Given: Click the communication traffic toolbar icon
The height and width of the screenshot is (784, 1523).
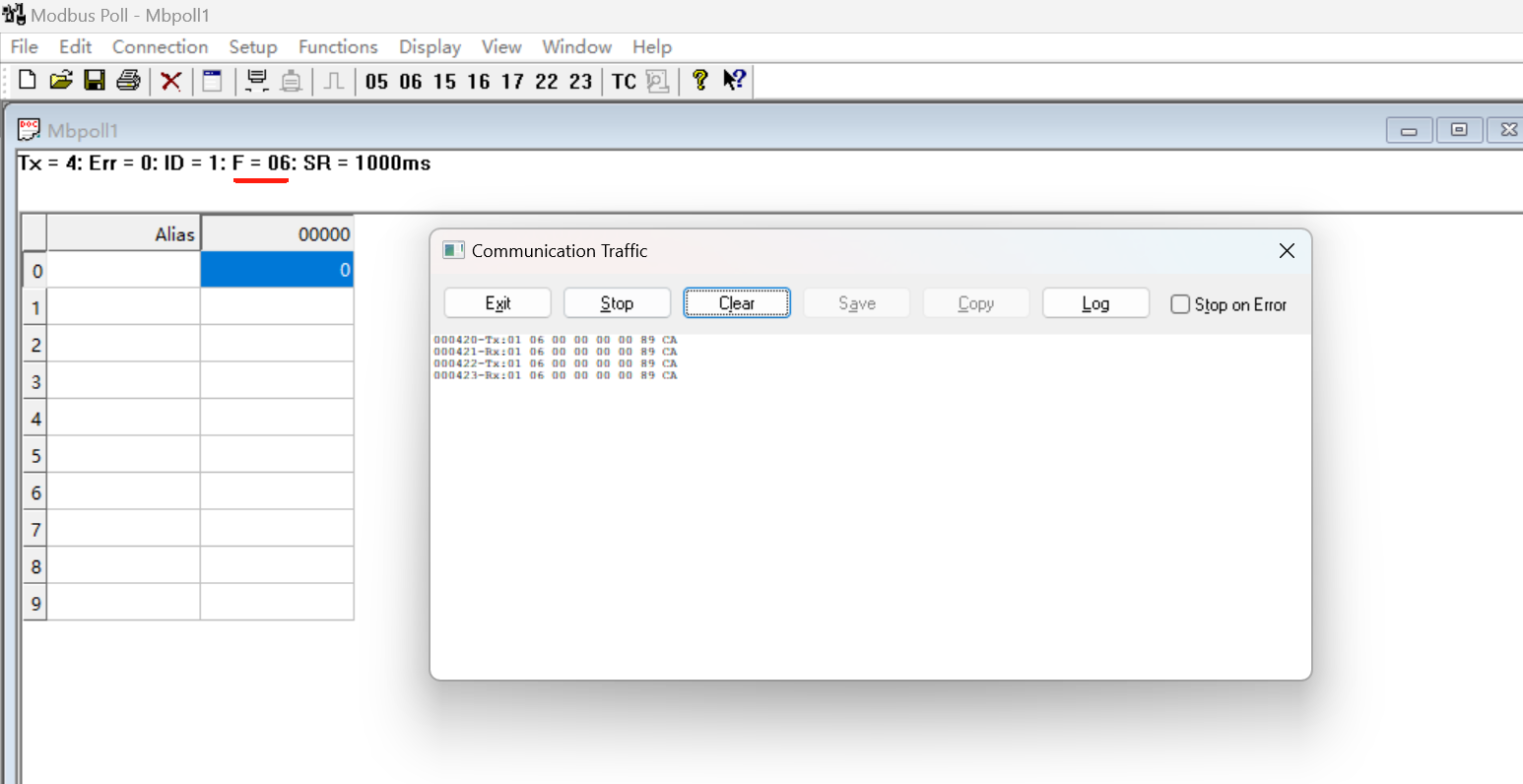Looking at the screenshot, I should pyautogui.click(x=657, y=81).
